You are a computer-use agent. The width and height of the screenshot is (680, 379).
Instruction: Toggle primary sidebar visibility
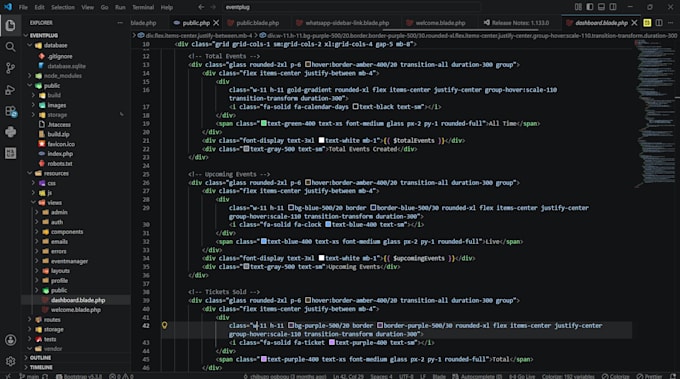point(590,7)
